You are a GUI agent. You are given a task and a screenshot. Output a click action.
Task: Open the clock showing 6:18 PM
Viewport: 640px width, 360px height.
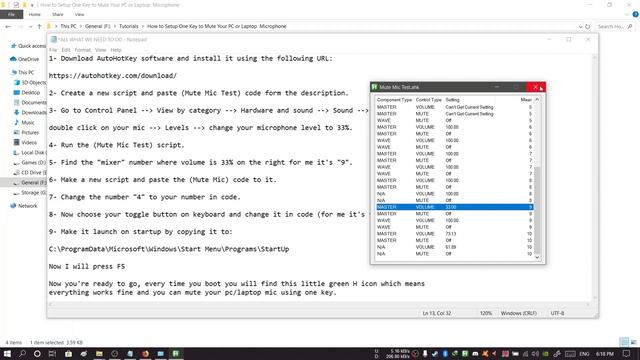(x=604, y=354)
